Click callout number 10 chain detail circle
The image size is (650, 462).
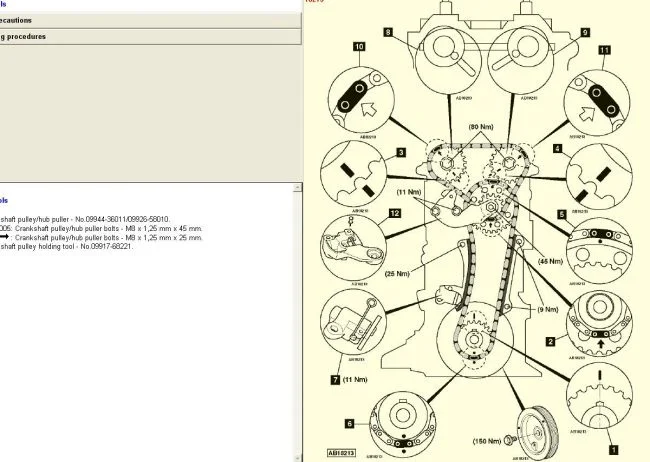click(x=358, y=97)
